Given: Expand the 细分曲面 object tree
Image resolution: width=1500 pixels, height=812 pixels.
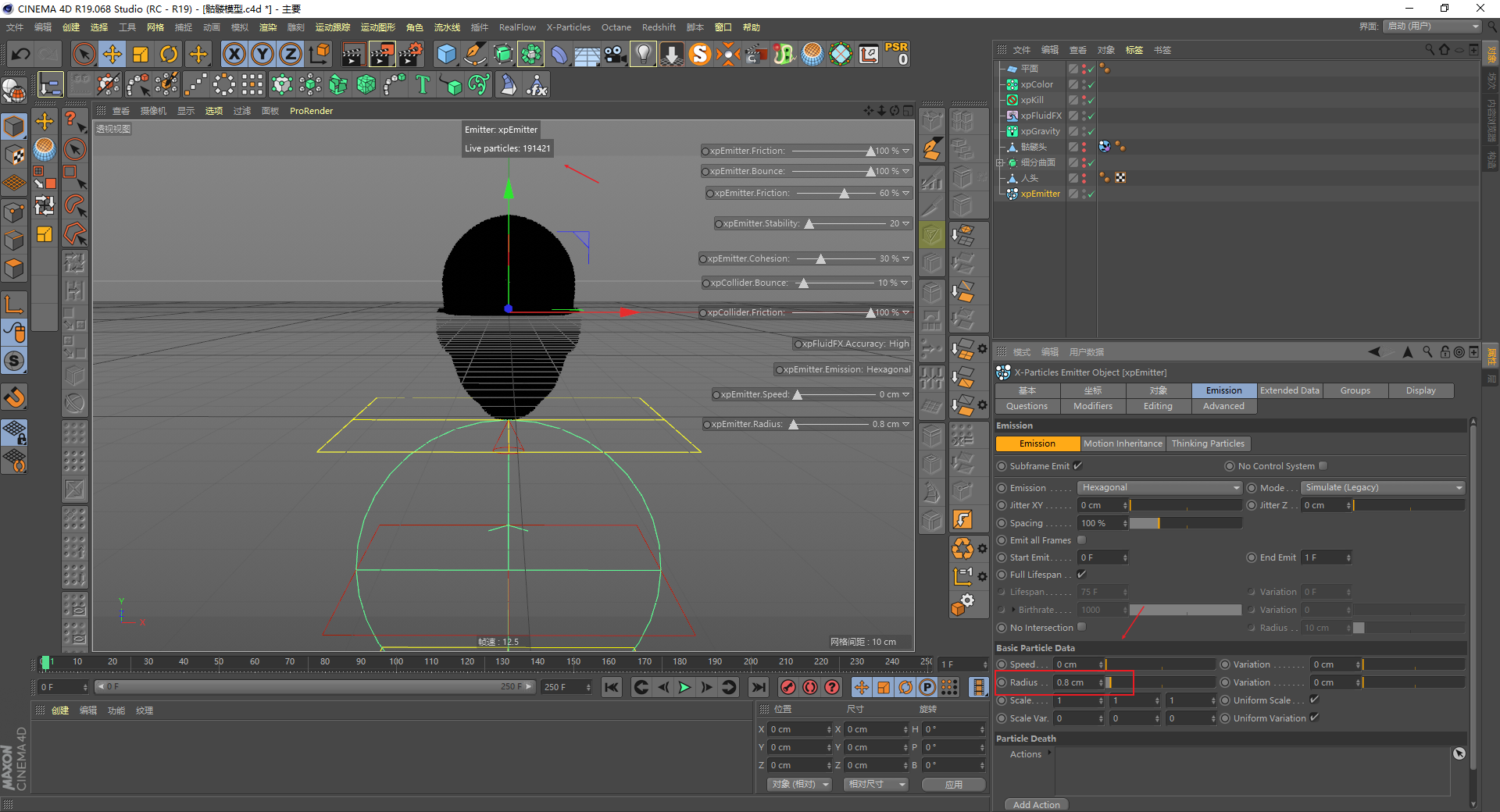Looking at the screenshot, I should [x=999, y=162].
